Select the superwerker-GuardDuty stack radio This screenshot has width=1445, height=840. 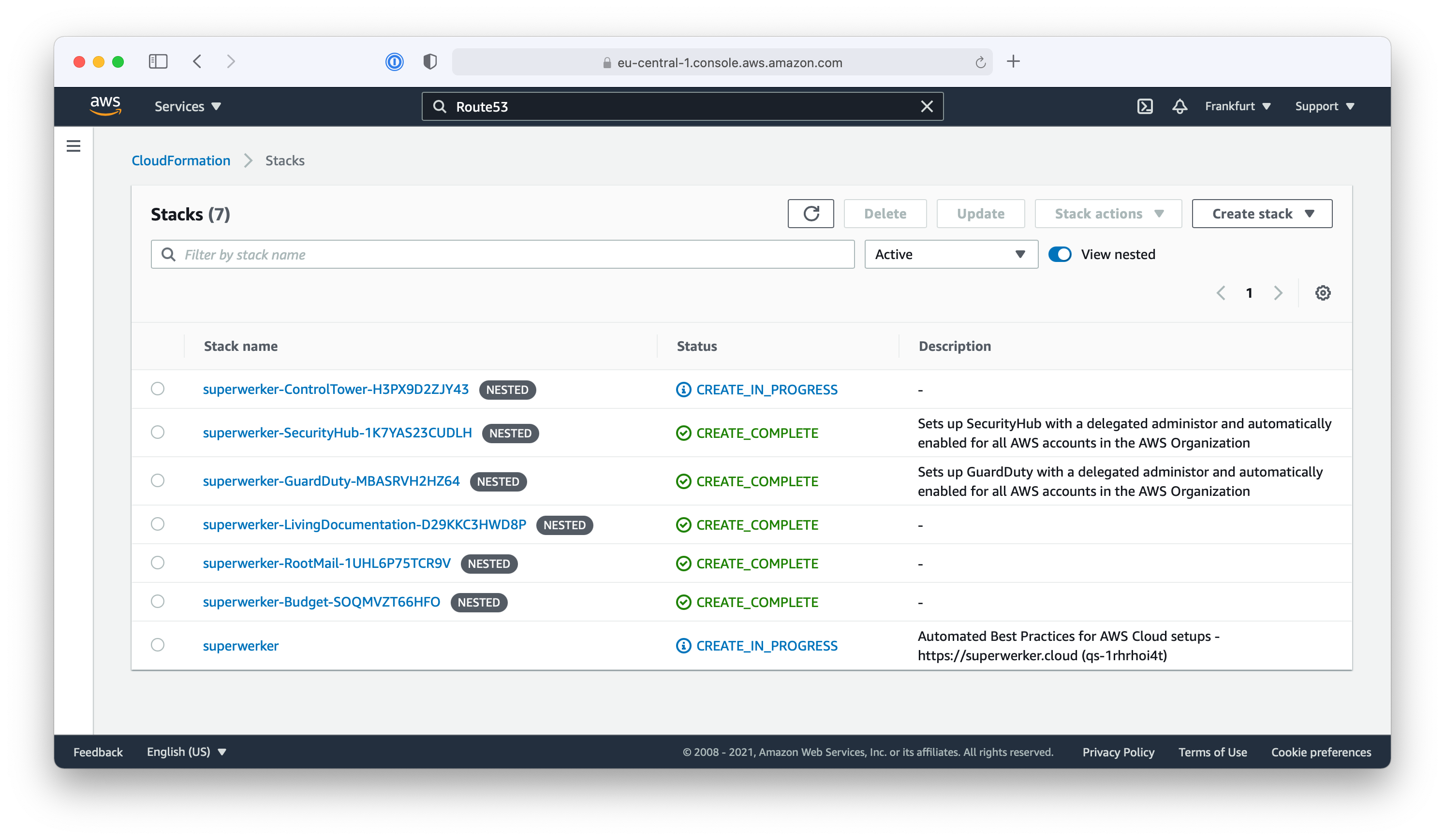click(158, 481)
